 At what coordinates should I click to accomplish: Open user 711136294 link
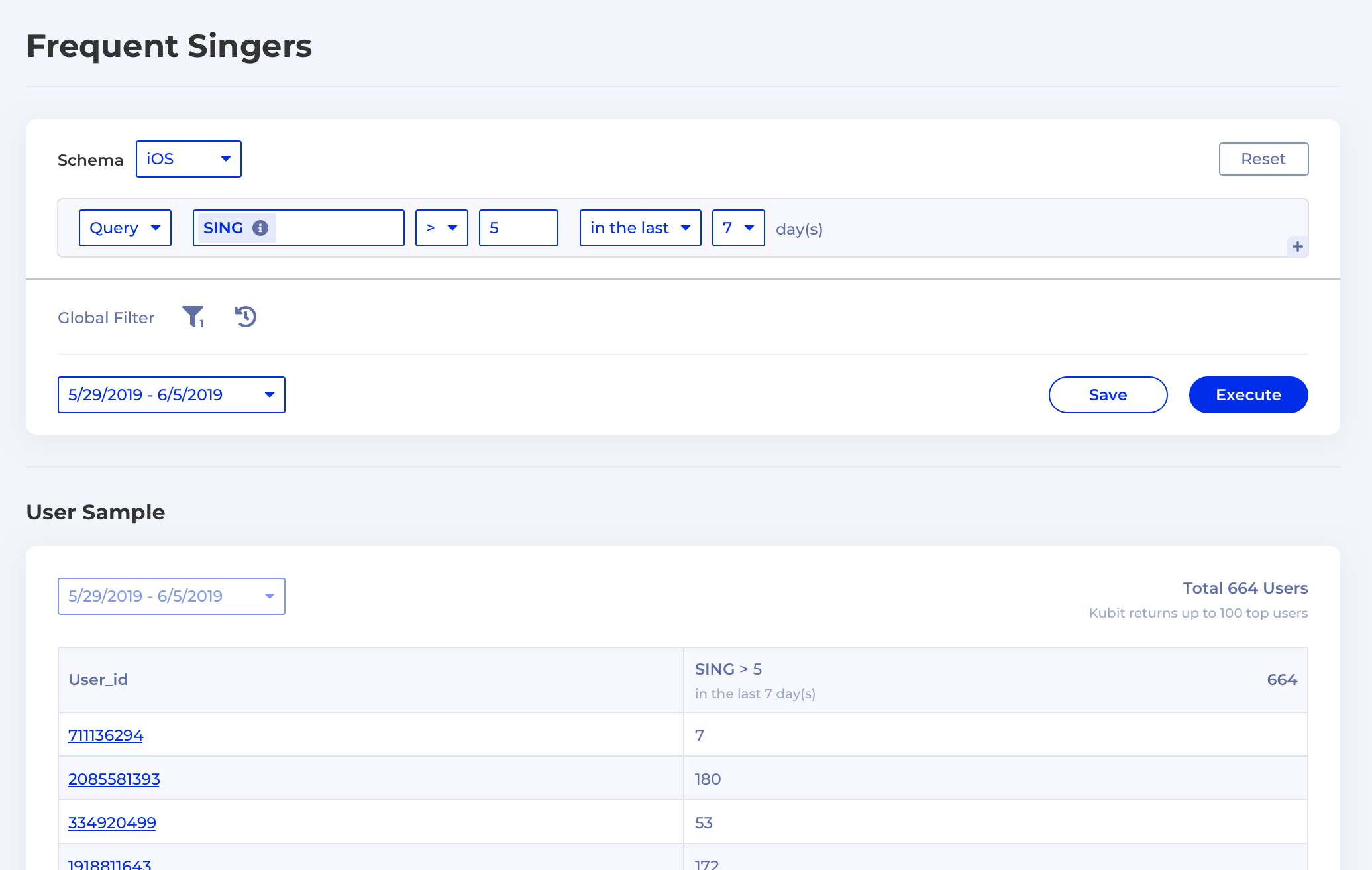tap(106, 735)
